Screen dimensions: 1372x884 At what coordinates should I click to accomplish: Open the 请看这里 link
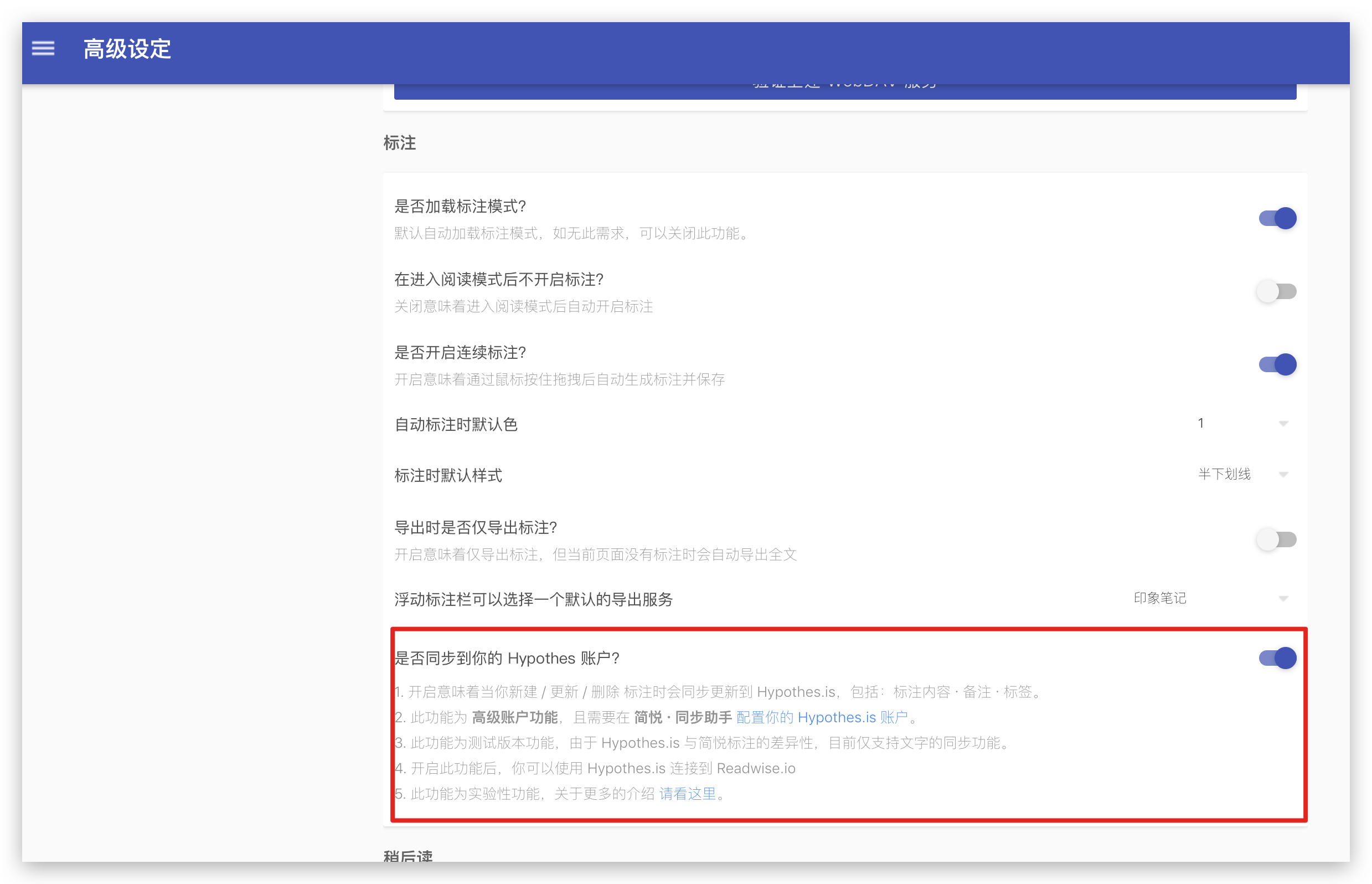pyautogui.click(x=688, y=794)
